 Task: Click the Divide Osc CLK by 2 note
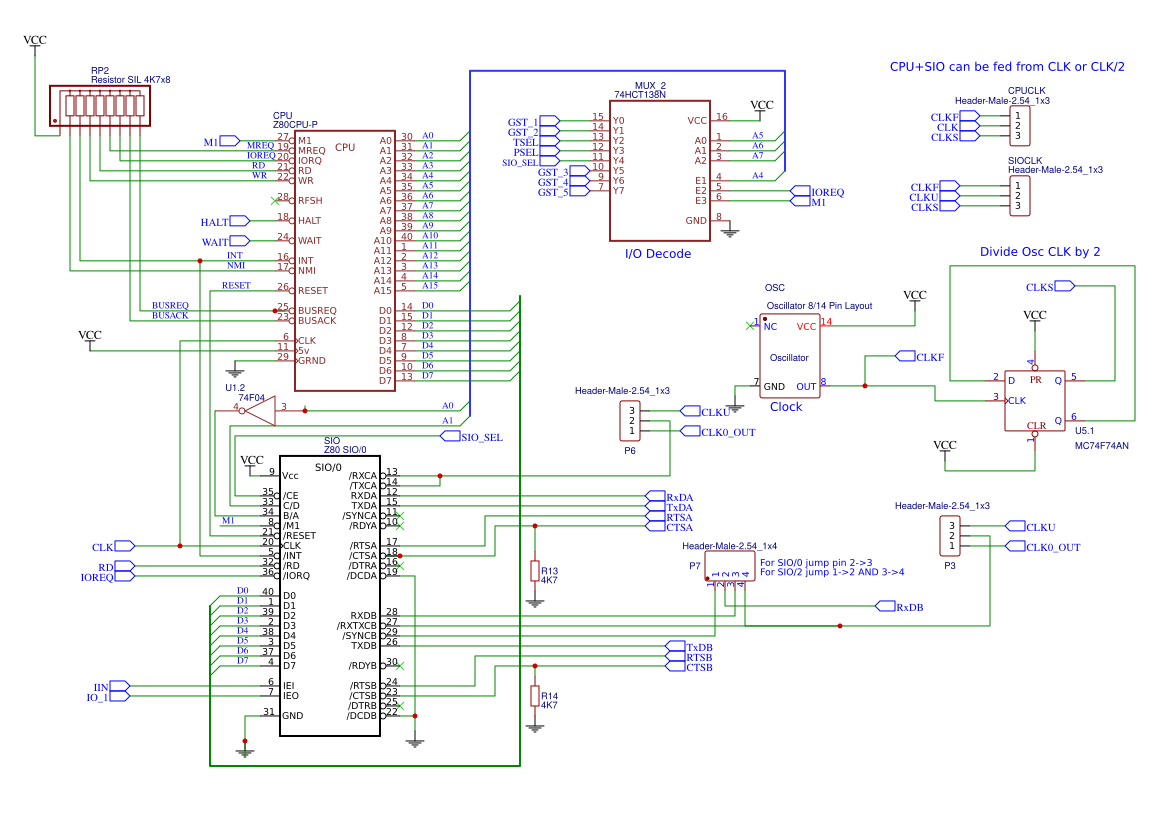(x=1041, y=251)
